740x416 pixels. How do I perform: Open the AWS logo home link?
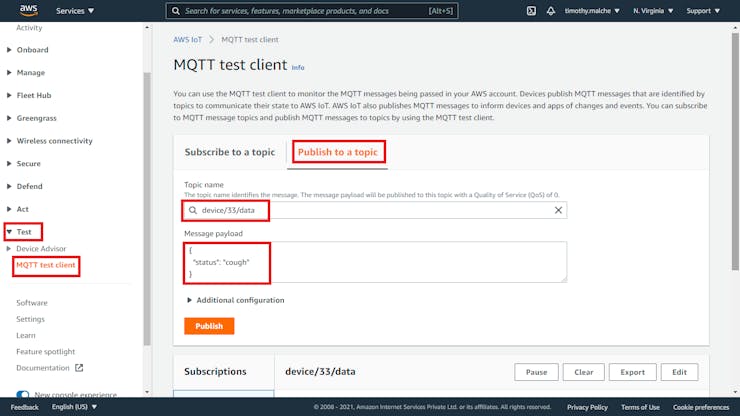coord(29,10)
